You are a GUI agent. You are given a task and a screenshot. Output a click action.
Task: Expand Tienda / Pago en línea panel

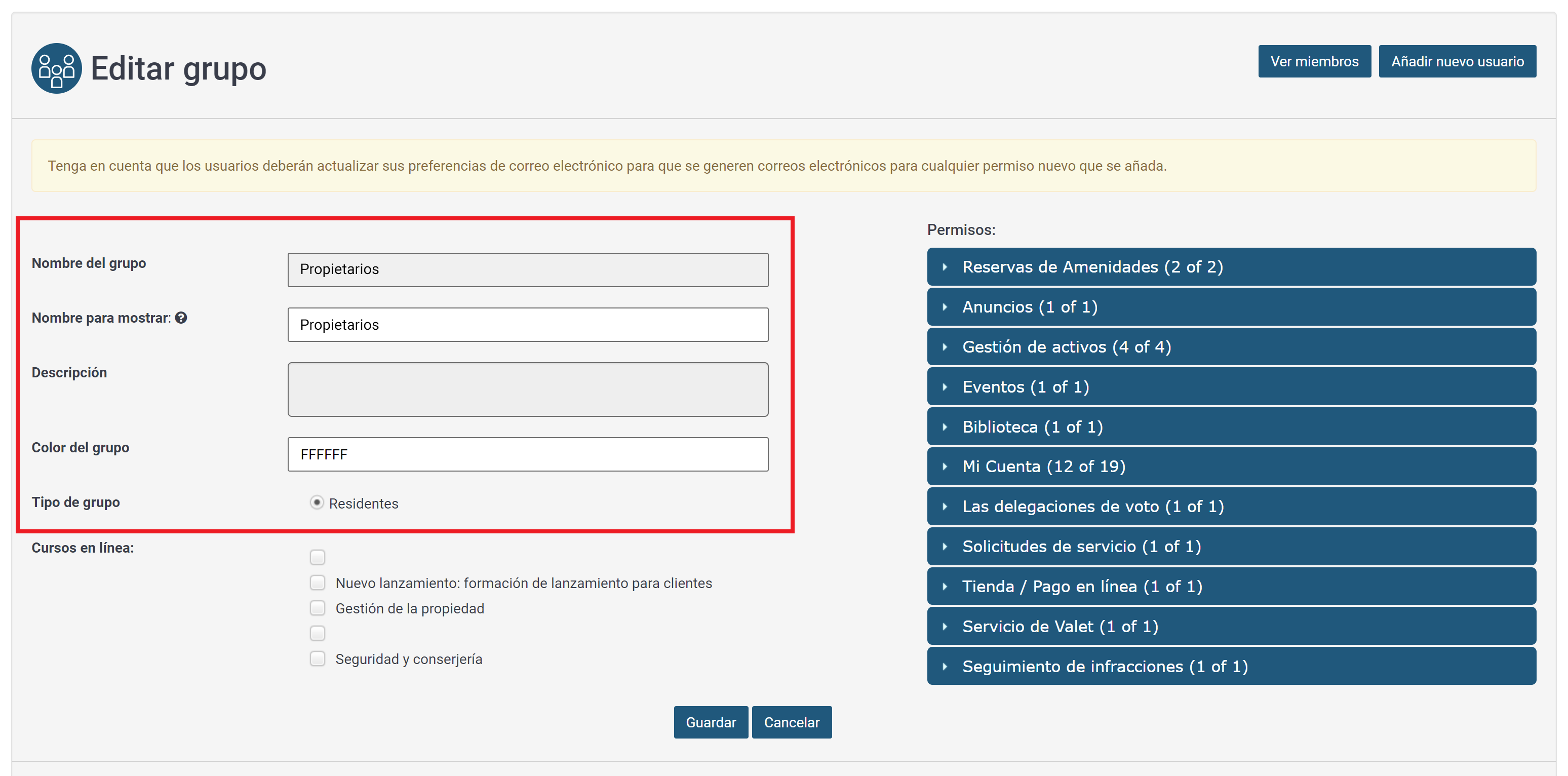(x=1231, y=586)
